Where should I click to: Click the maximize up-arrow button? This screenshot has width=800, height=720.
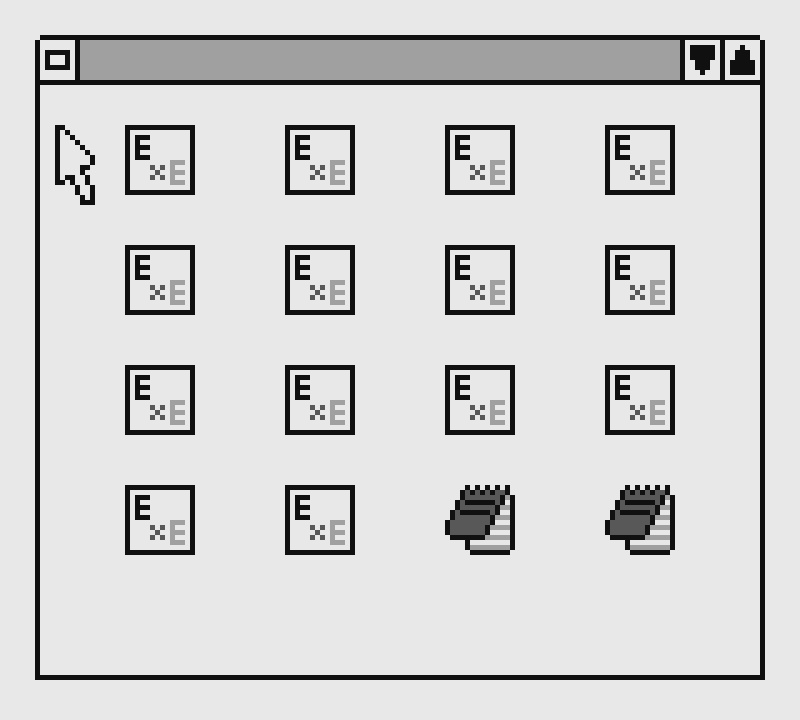click(742, 60)
